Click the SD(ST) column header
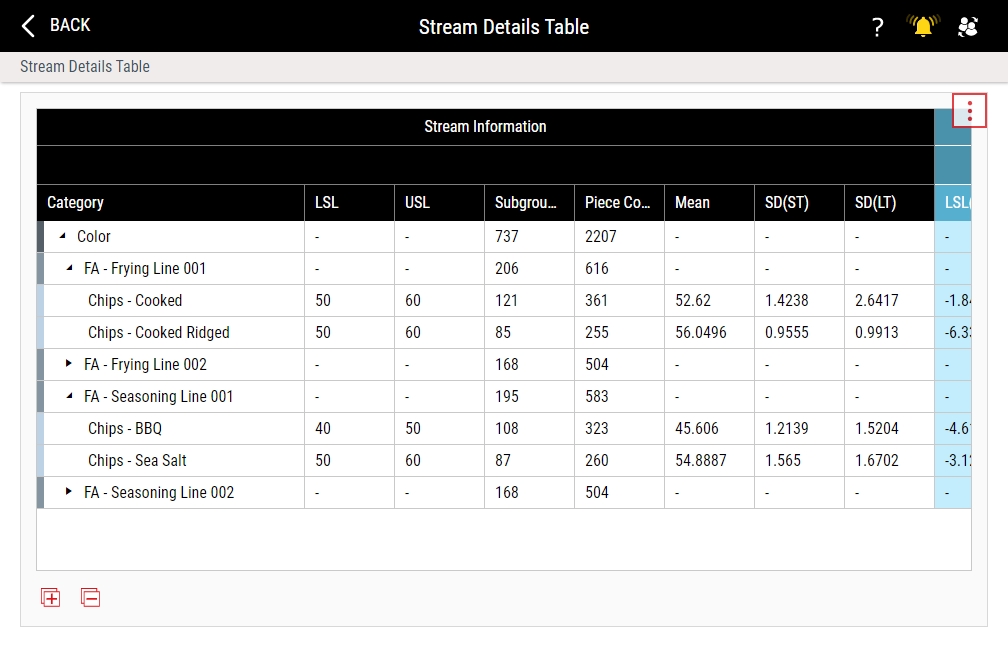The height and width of the screenshot is (648, 1008). tap(799, 202)
